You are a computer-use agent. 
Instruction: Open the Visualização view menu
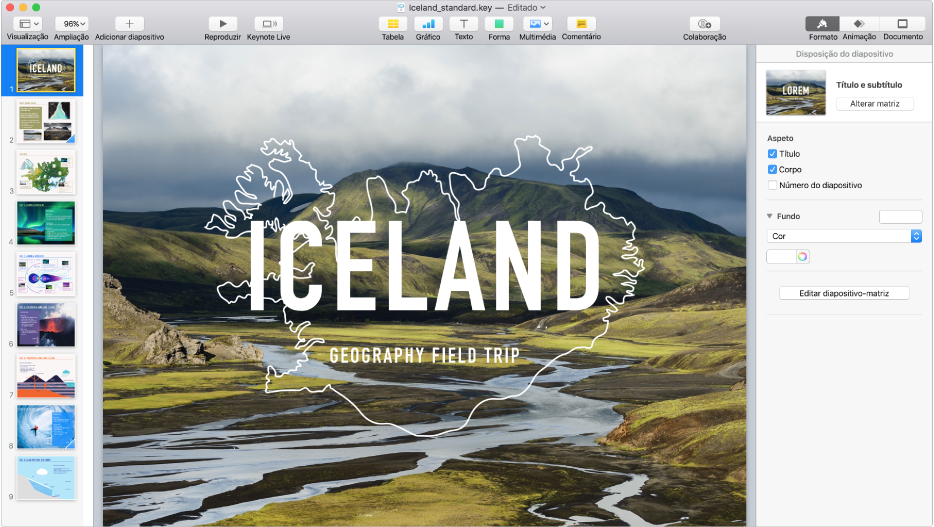[27, 24]
